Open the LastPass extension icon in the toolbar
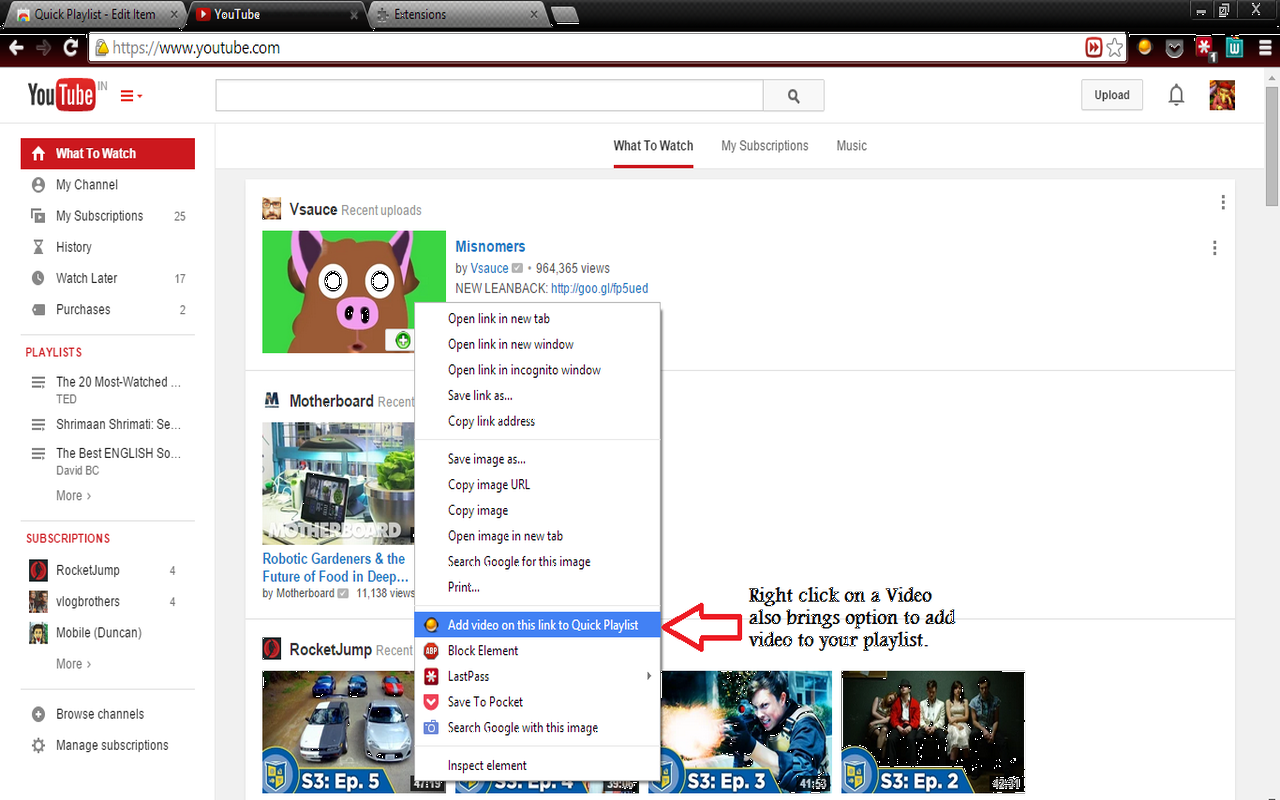The height and width of the screenshot is (800, 1280). 1205,47
